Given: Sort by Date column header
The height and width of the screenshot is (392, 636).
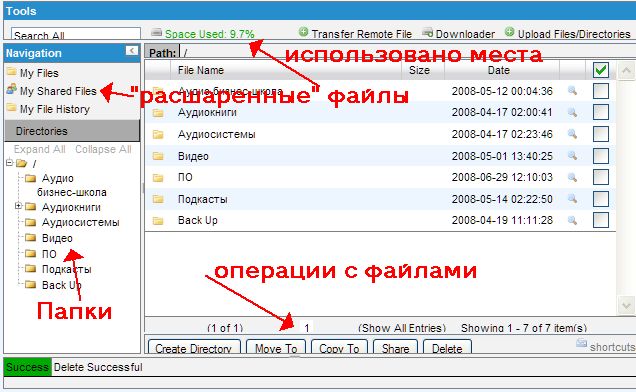Looking at the screenshot, I should [498, 70].
